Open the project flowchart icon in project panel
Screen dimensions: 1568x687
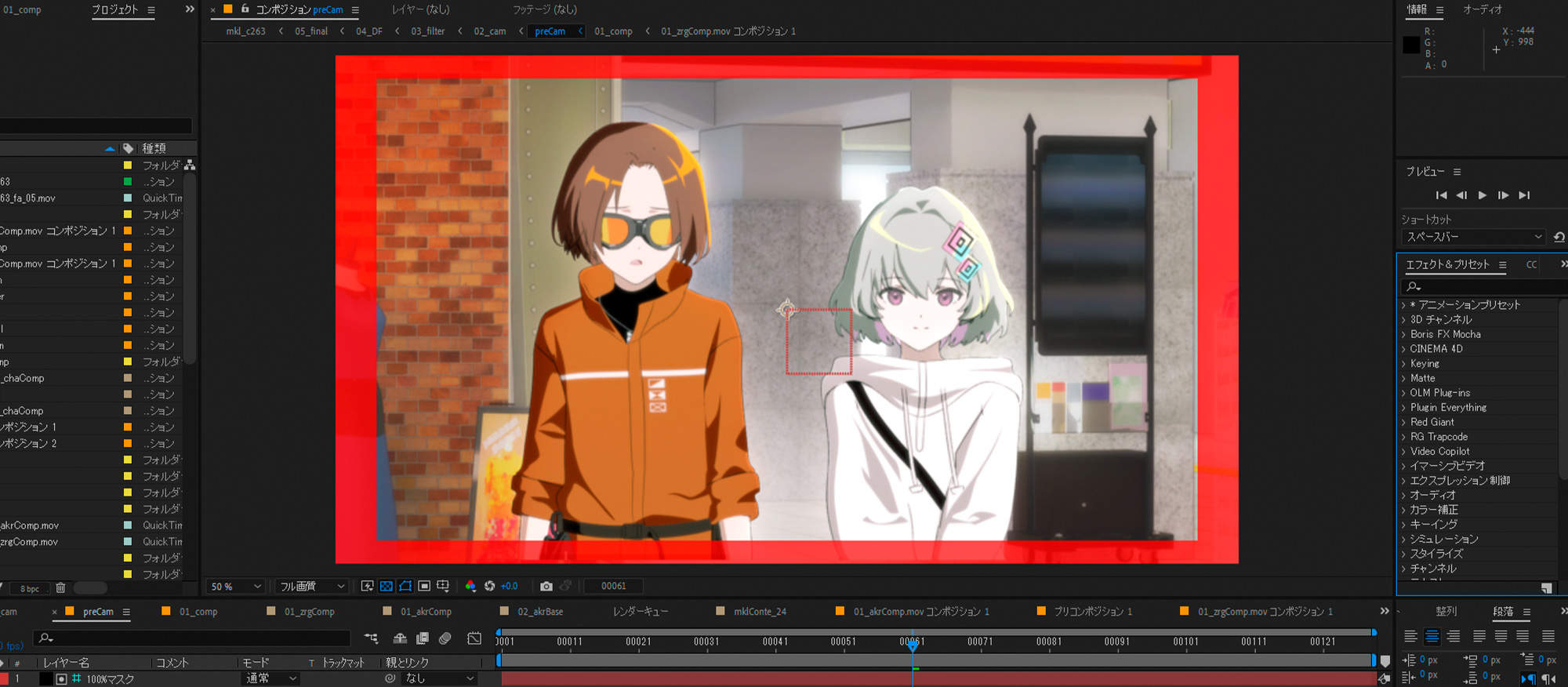point(190,165)
